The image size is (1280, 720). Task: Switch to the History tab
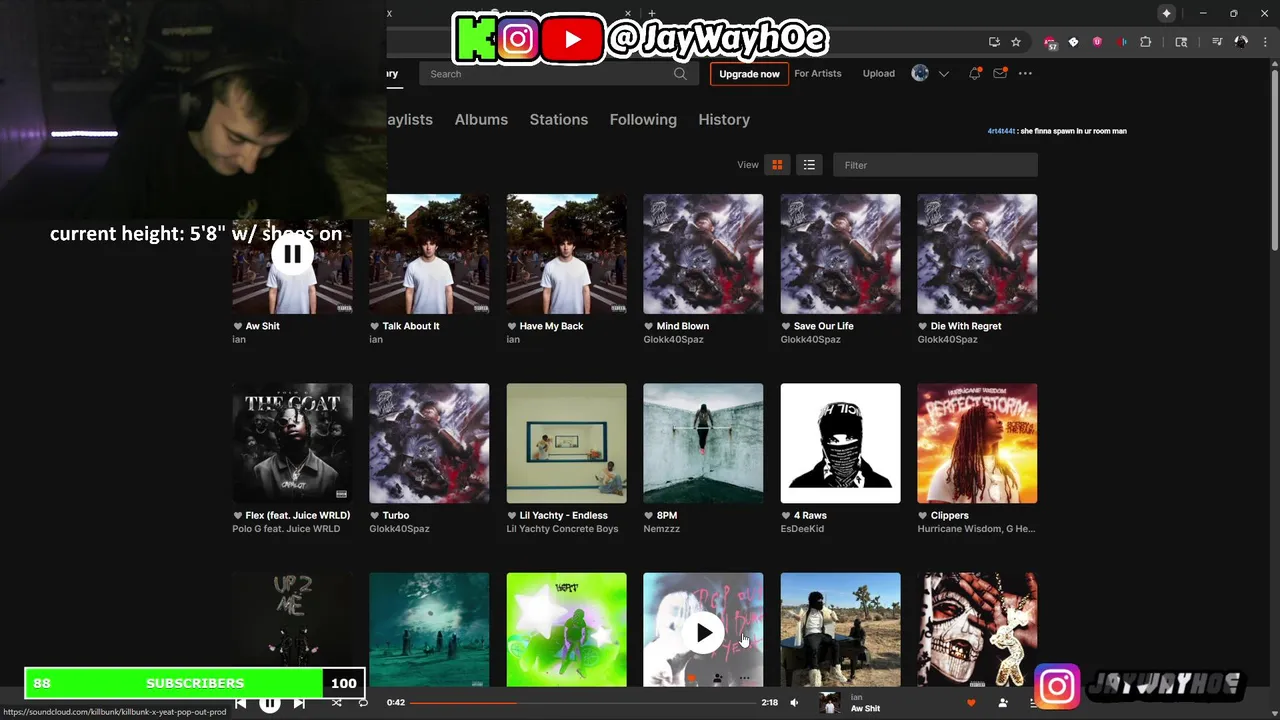click(x=724, y=119)
